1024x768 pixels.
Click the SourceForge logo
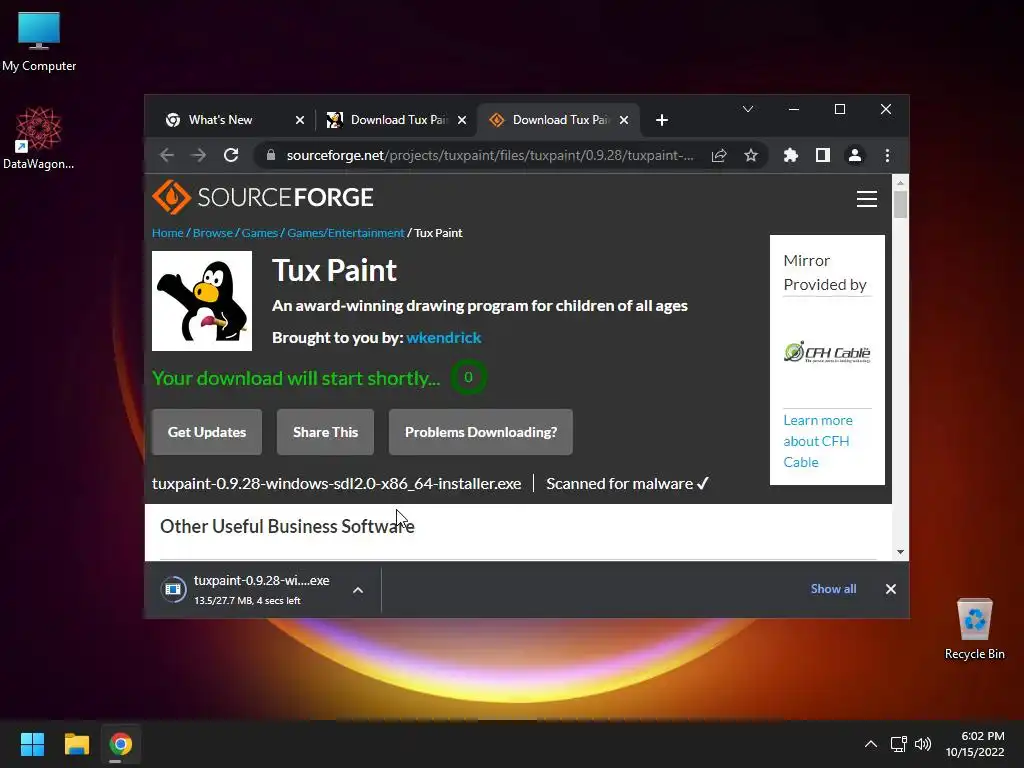click(263, 197)
